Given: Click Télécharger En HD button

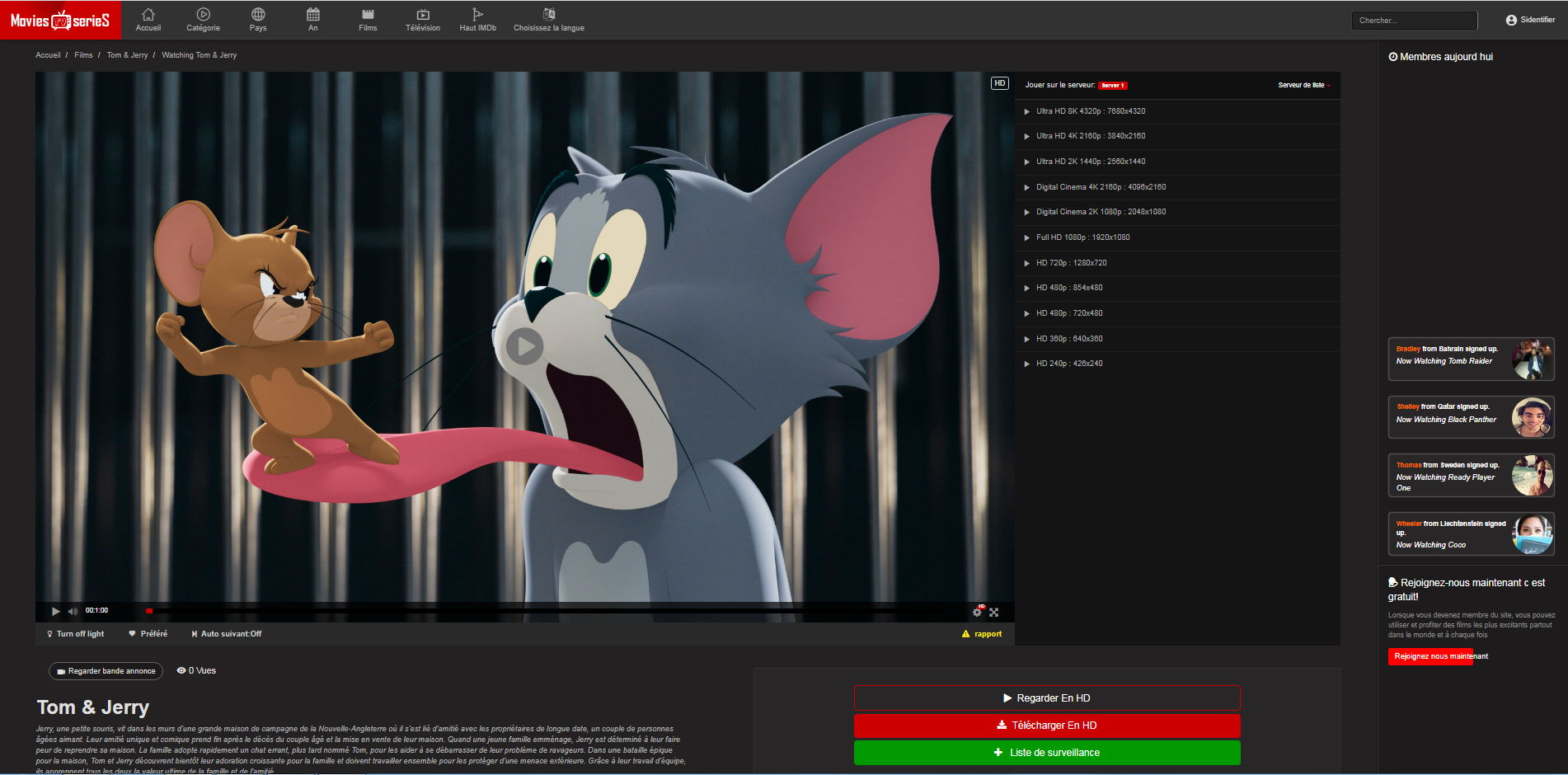Looking at the screenshot, I should [x=1047, y=726].
